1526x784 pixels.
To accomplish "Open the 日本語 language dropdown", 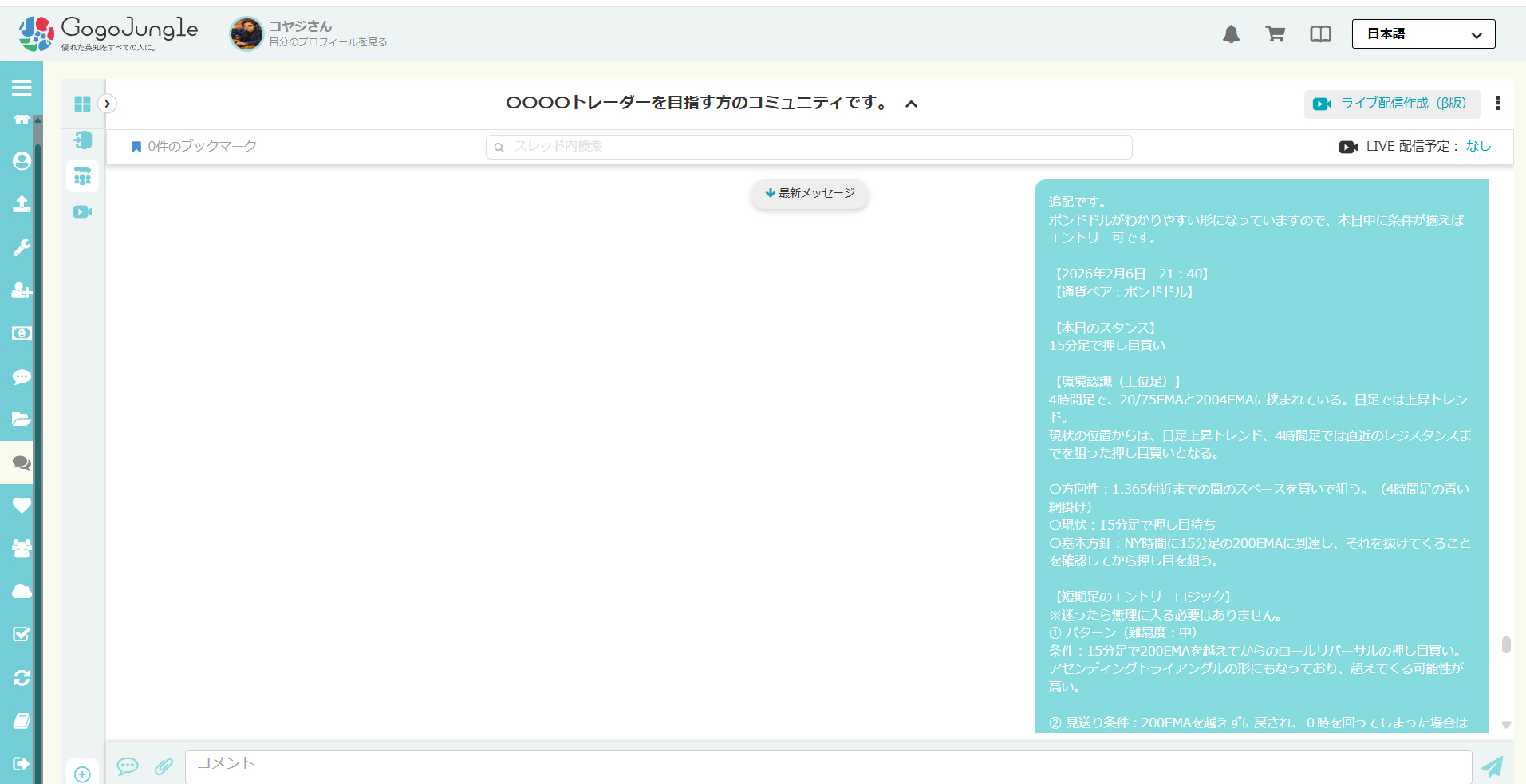I will pyautogui.click(x=1424, y=33).
